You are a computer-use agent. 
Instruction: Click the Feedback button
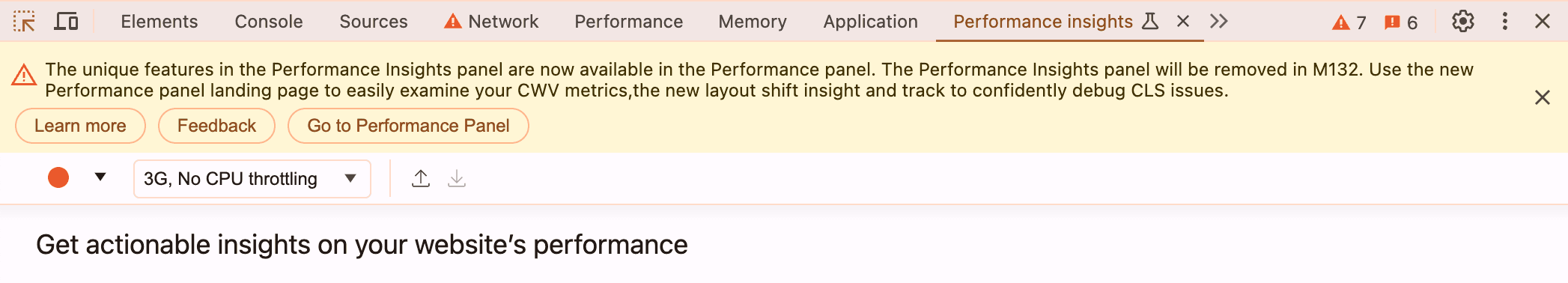[x=216, y=126]
